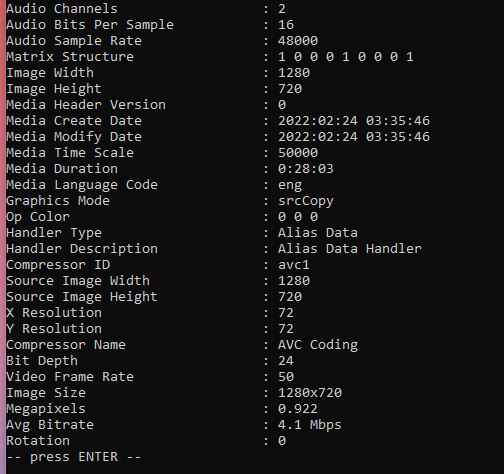Click the press ENTER prompt line

pos(74,457)
